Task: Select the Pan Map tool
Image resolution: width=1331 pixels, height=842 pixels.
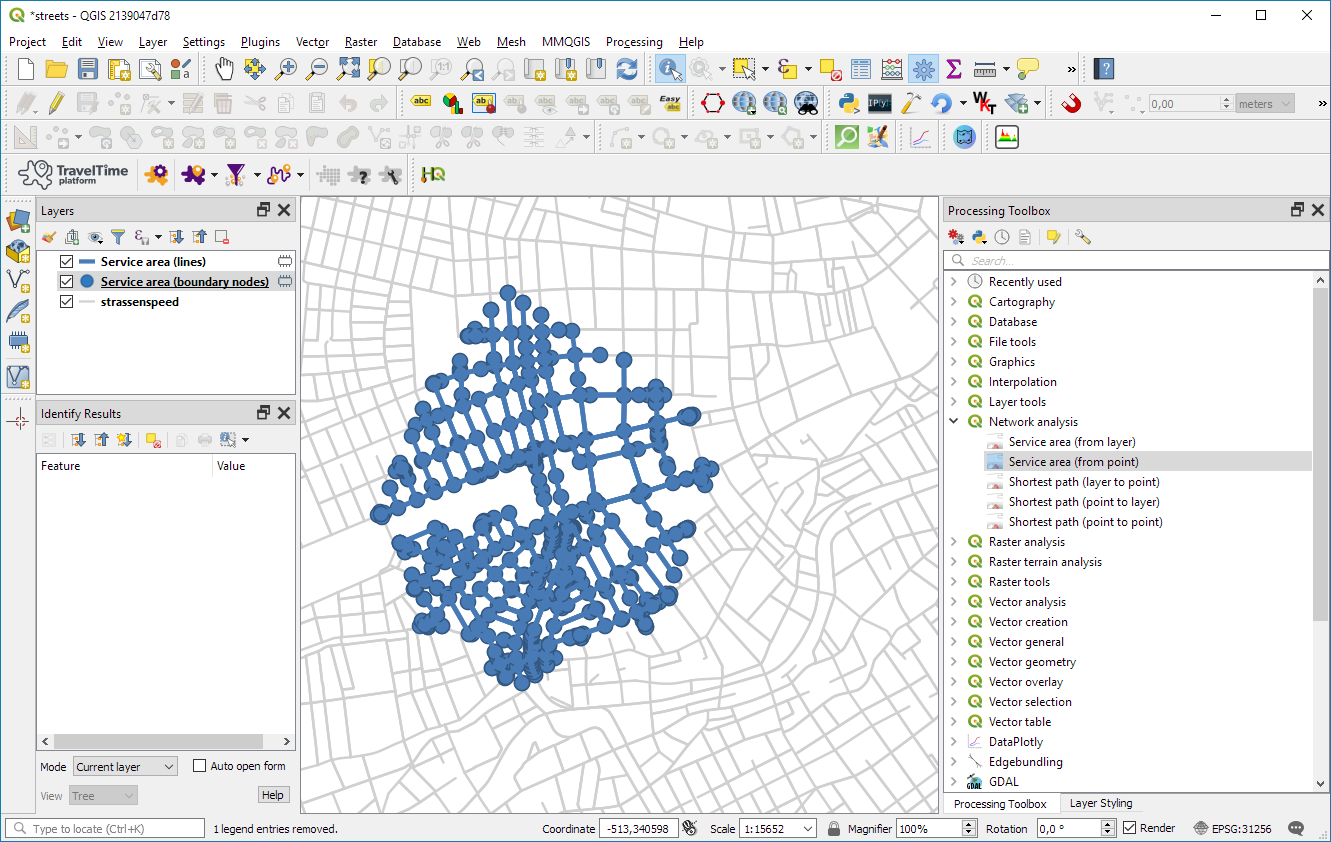Action: point(224,68)
